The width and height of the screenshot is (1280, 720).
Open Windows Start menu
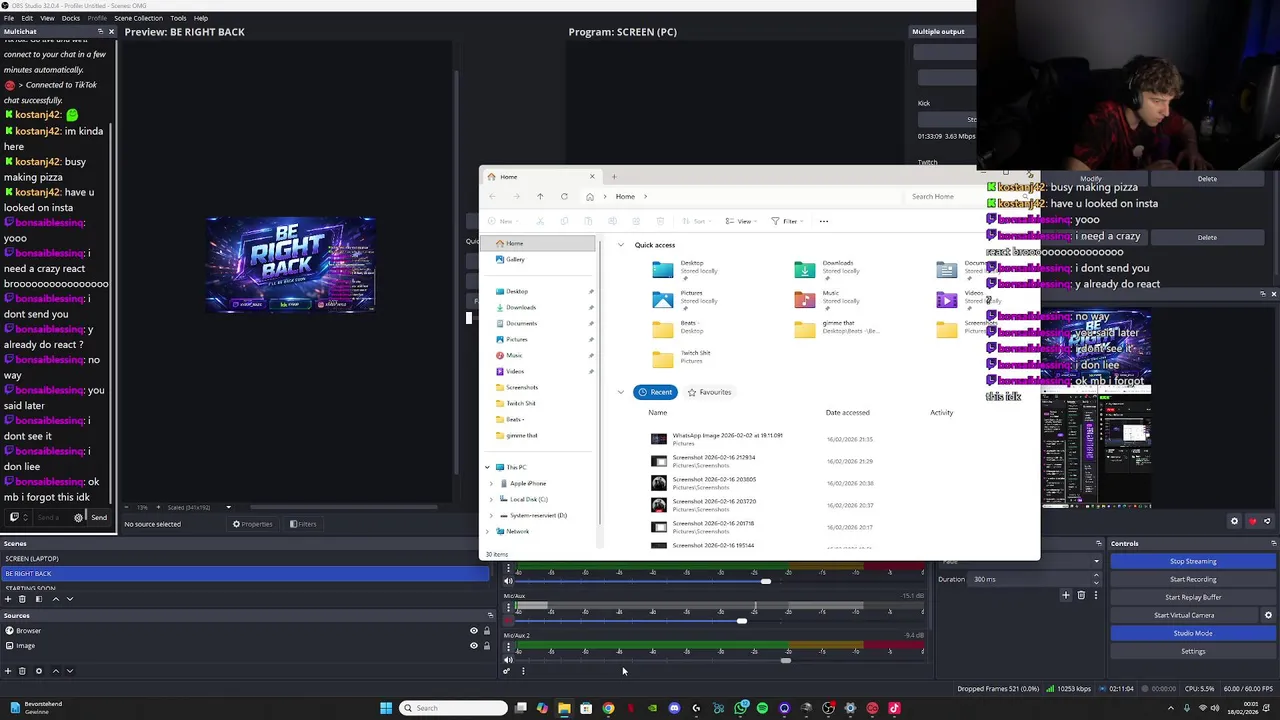pos(386,708)
